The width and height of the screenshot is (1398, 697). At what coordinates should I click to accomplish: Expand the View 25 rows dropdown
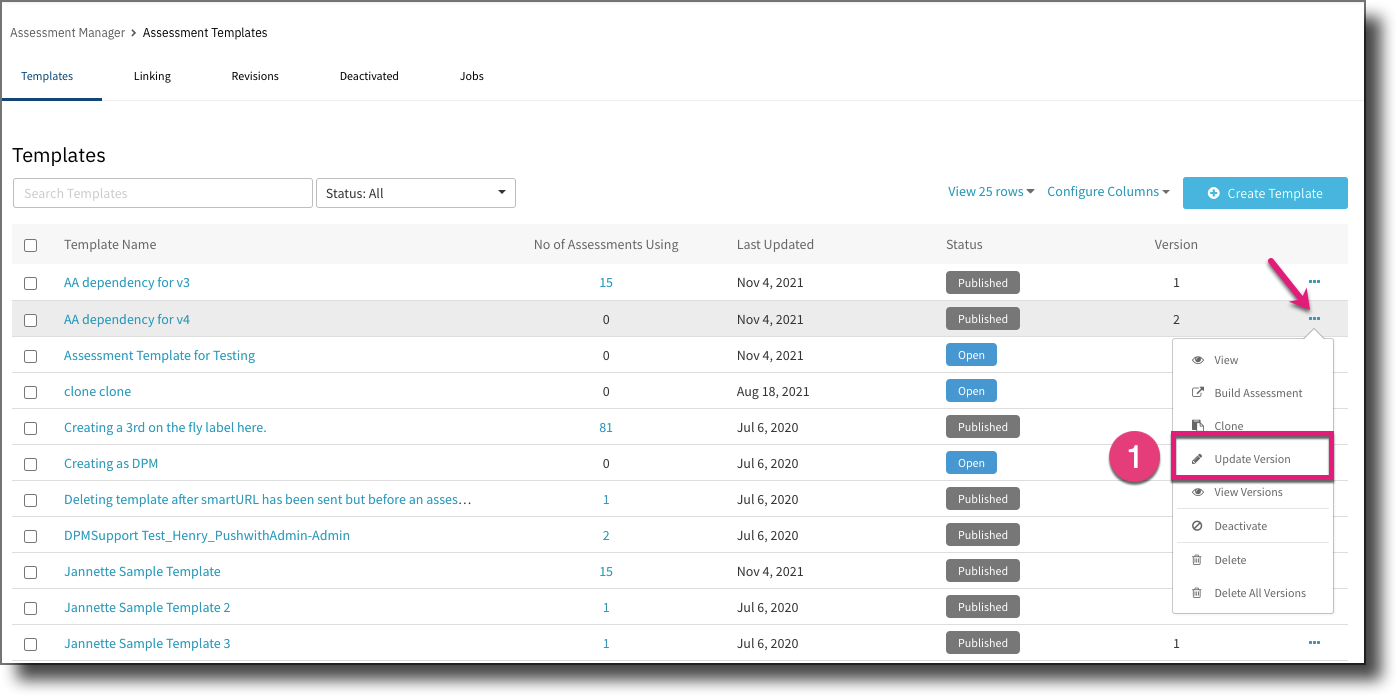[x=989, y=190]
